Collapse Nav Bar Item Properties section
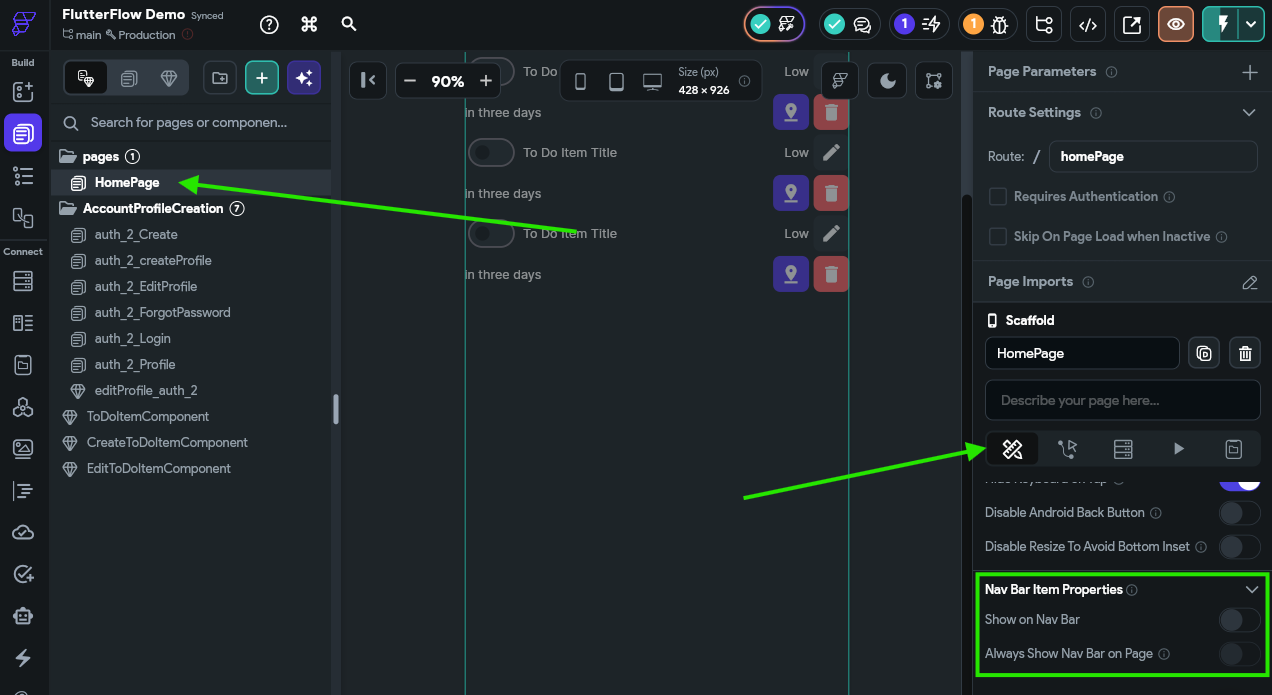 pos(1251,590)
